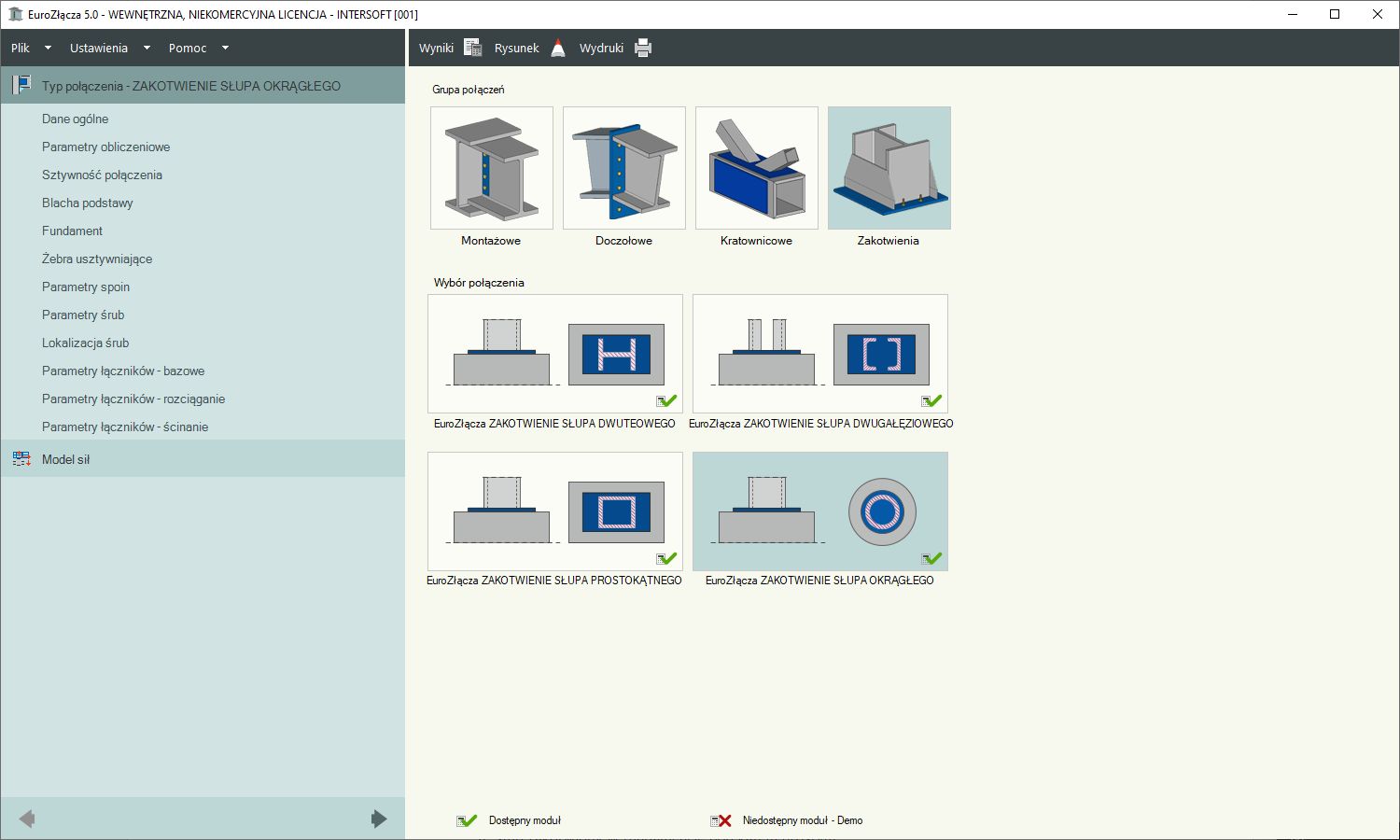Click green availability check on DWUGAŁĘZIOWEGO tile
This screenshot has height=840, width=1400.
pos(931,401)
